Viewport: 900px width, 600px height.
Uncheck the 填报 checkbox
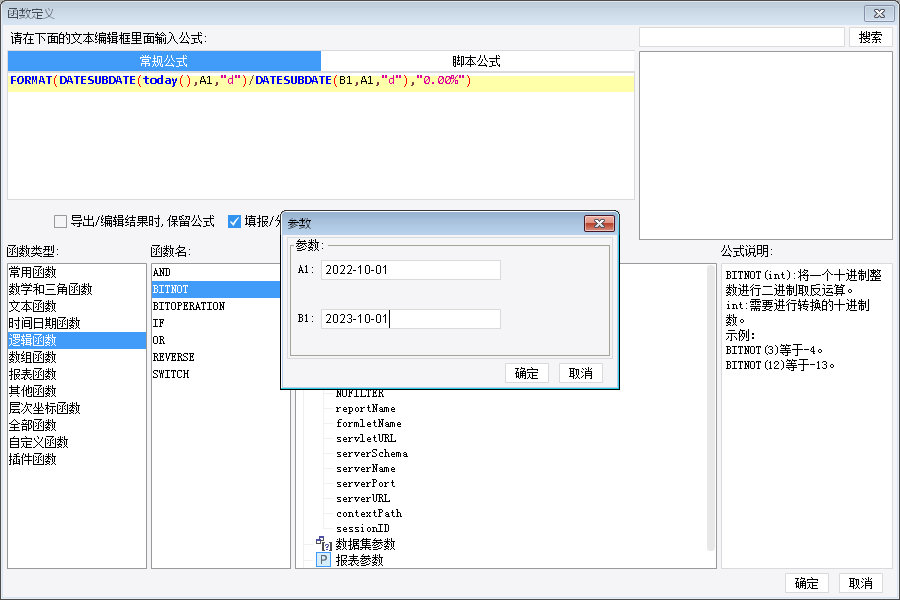[x=234, y=222]
